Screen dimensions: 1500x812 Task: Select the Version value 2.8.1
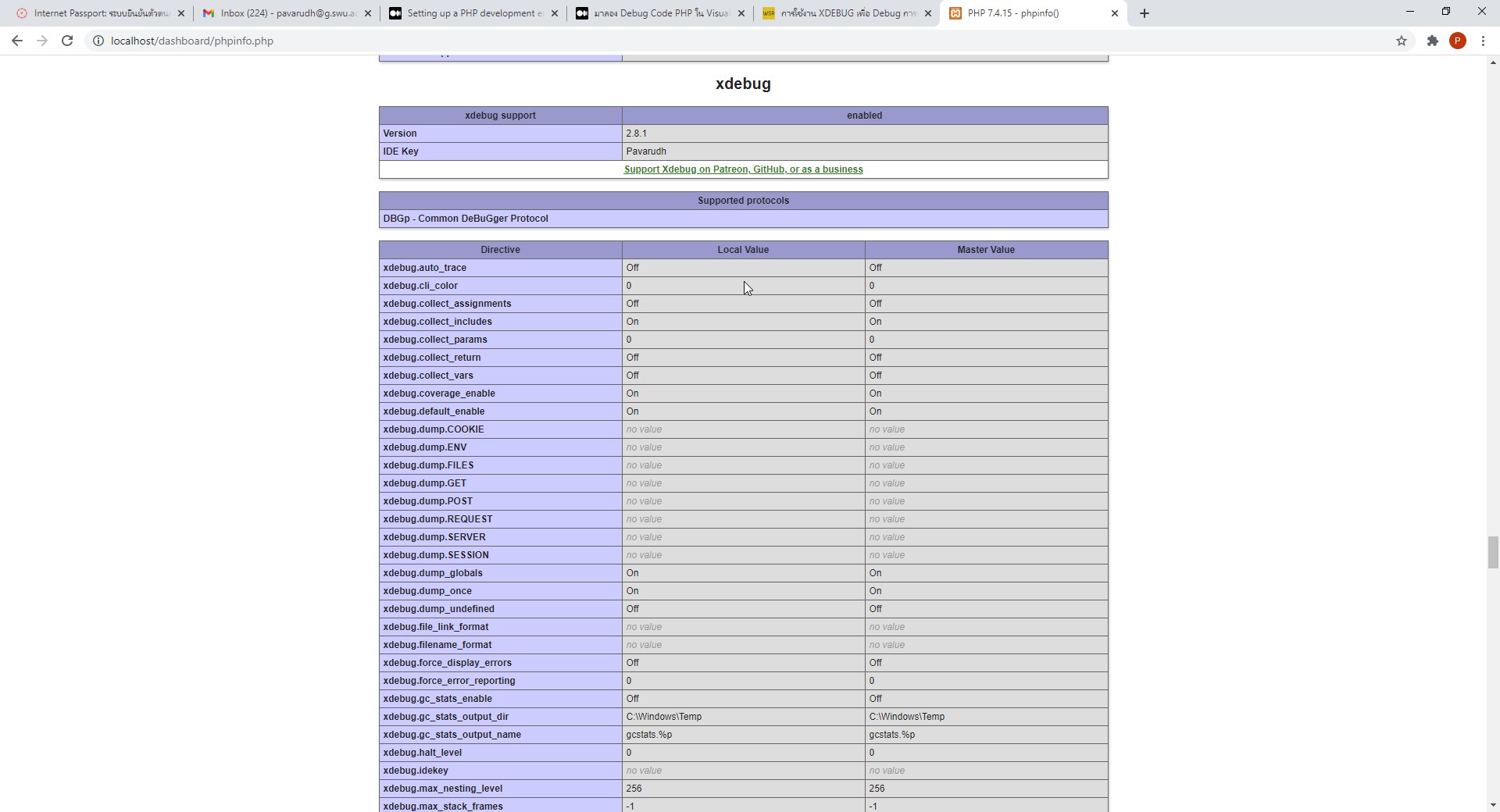coord(636,134)
